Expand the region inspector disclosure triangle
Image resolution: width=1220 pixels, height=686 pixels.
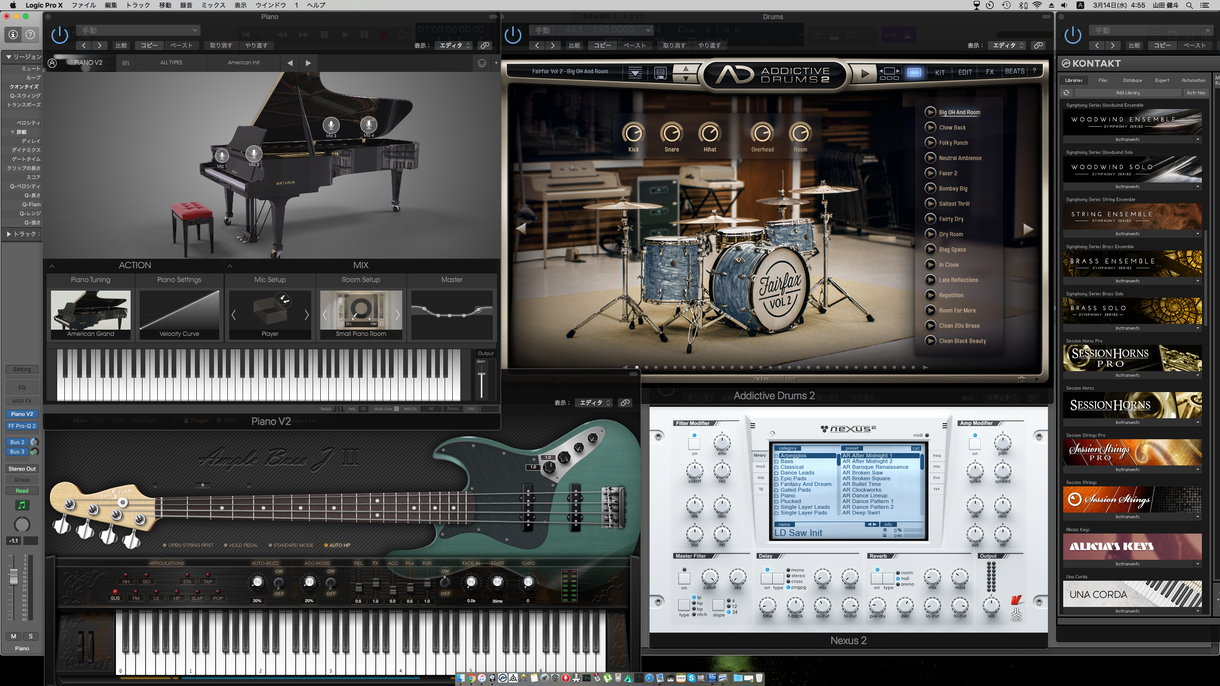click(9, 57)
